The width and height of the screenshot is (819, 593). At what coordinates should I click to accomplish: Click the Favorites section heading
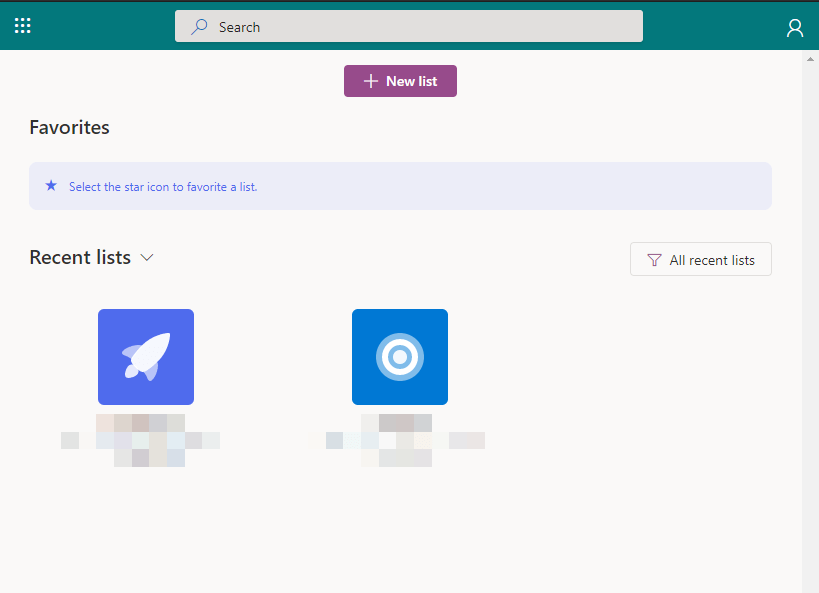[x=69, y=127]
